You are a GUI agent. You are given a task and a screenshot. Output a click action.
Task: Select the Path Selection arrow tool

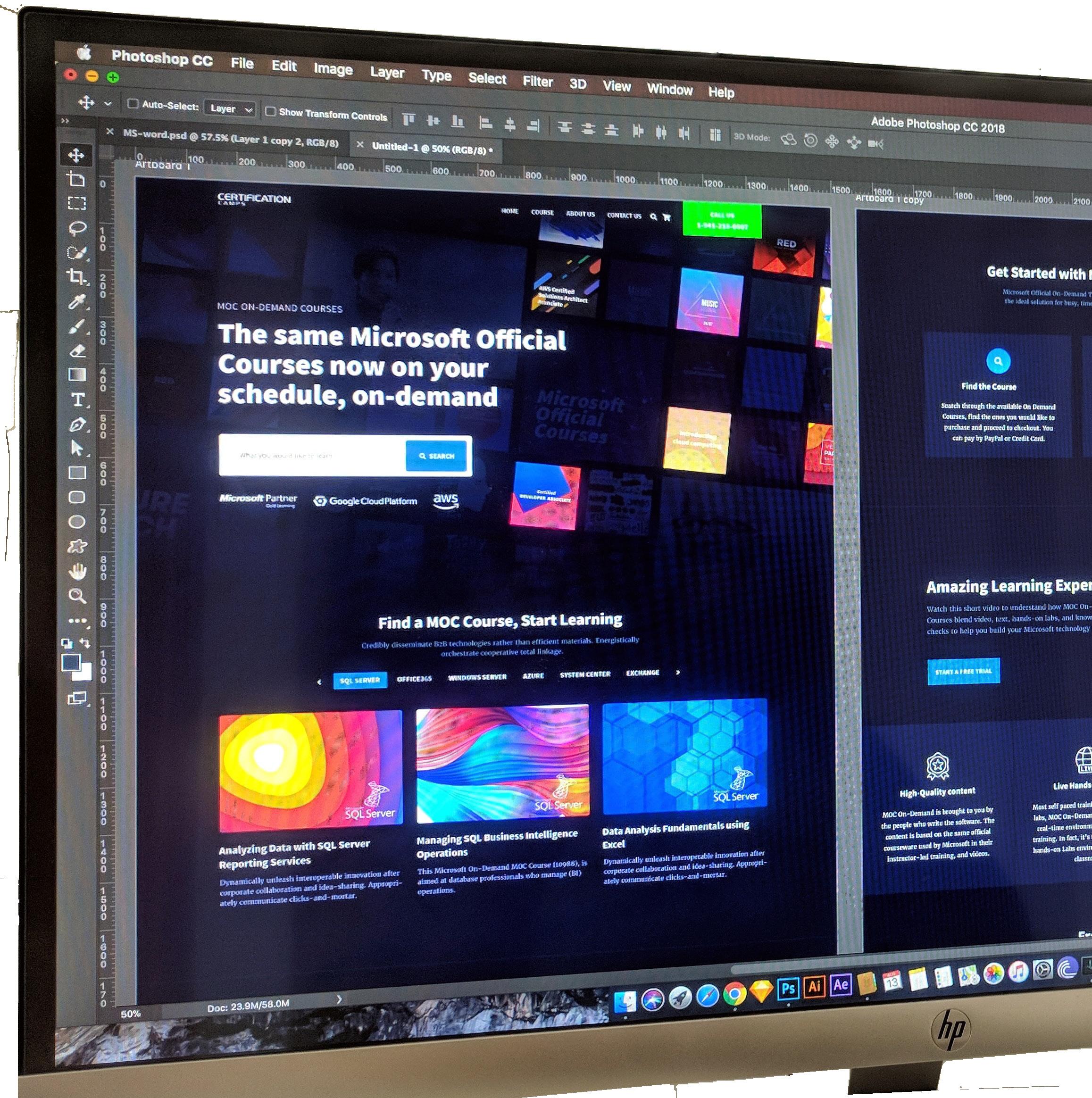point(77,449)
